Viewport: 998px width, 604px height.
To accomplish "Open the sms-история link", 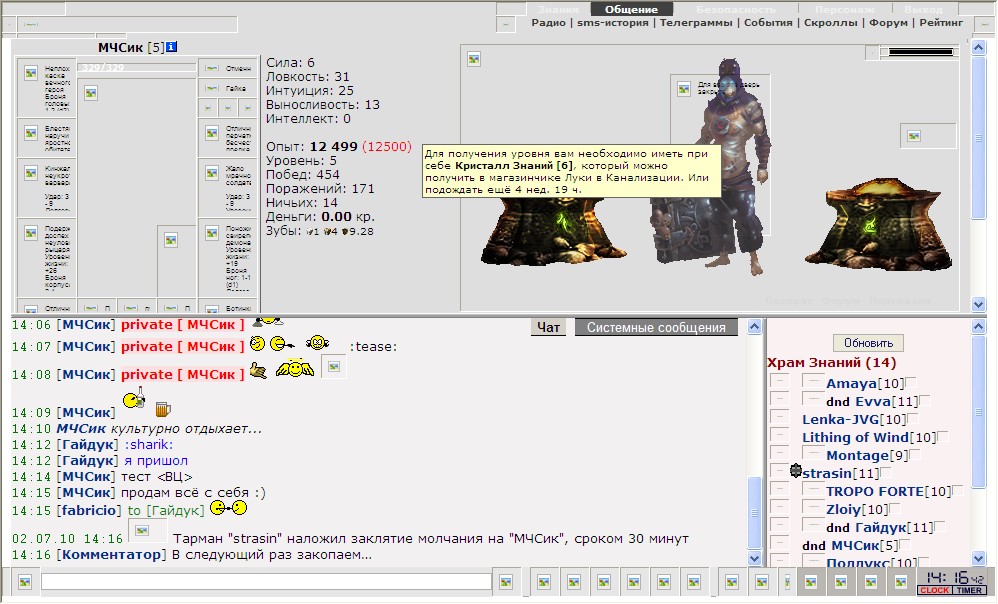I will [613, 23].
